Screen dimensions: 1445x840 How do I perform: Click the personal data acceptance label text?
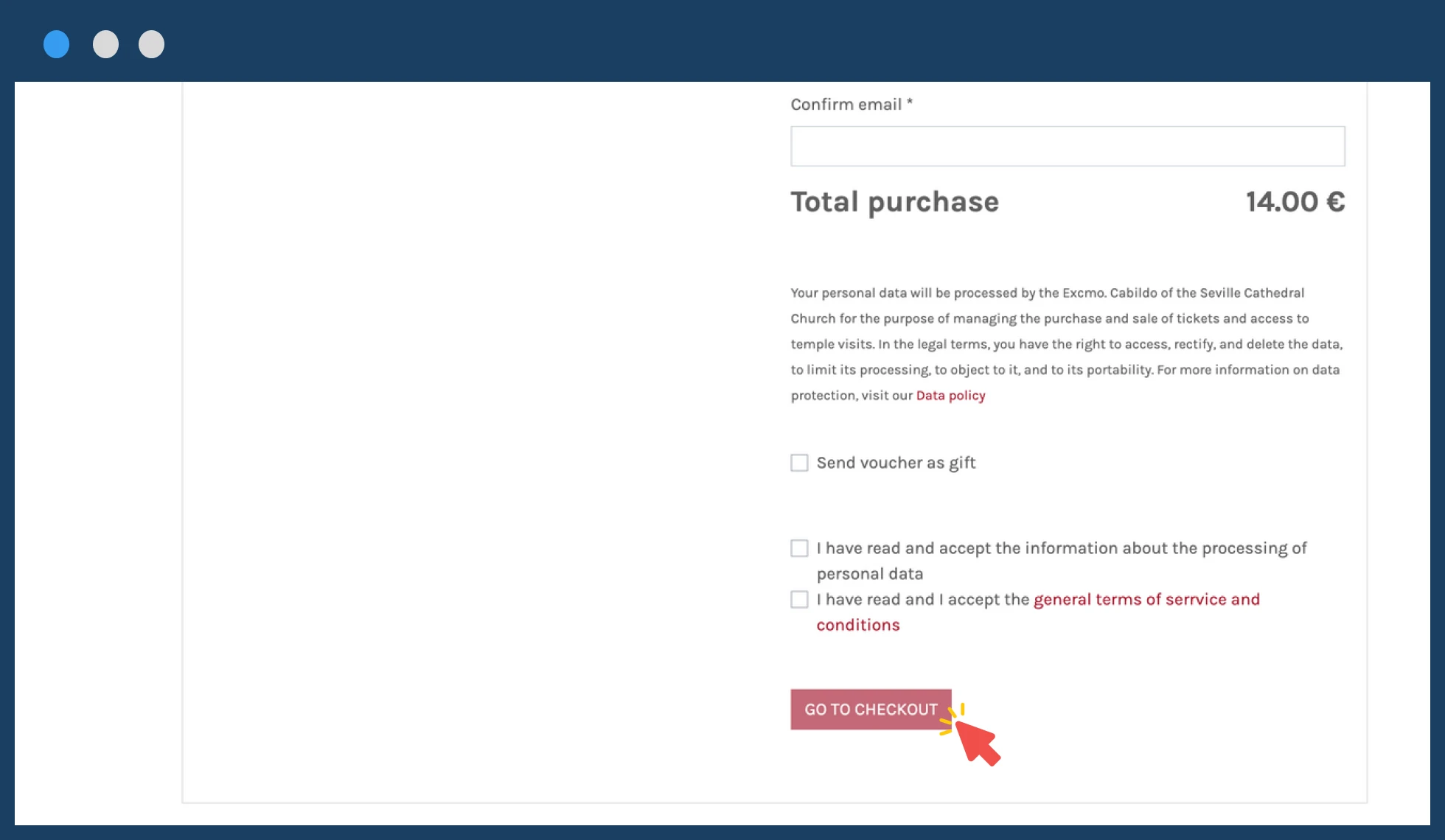coord(1060,549)
